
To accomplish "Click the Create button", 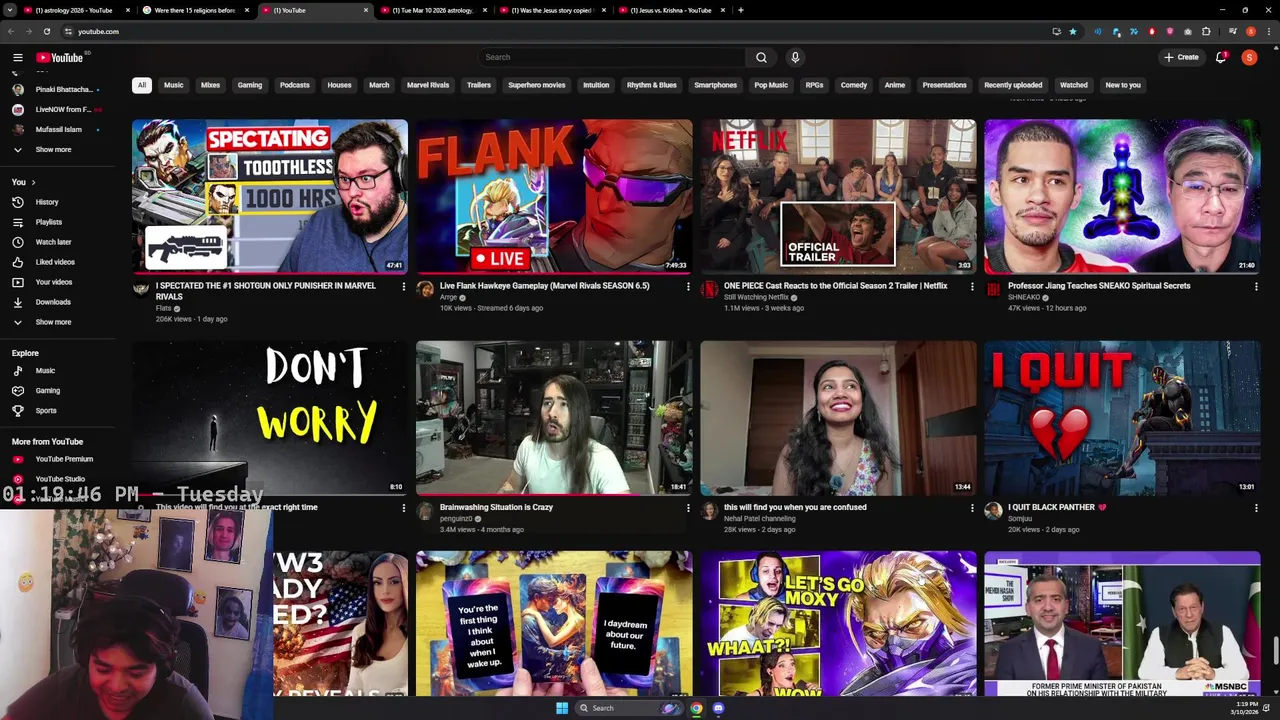I will point(1181,57).
